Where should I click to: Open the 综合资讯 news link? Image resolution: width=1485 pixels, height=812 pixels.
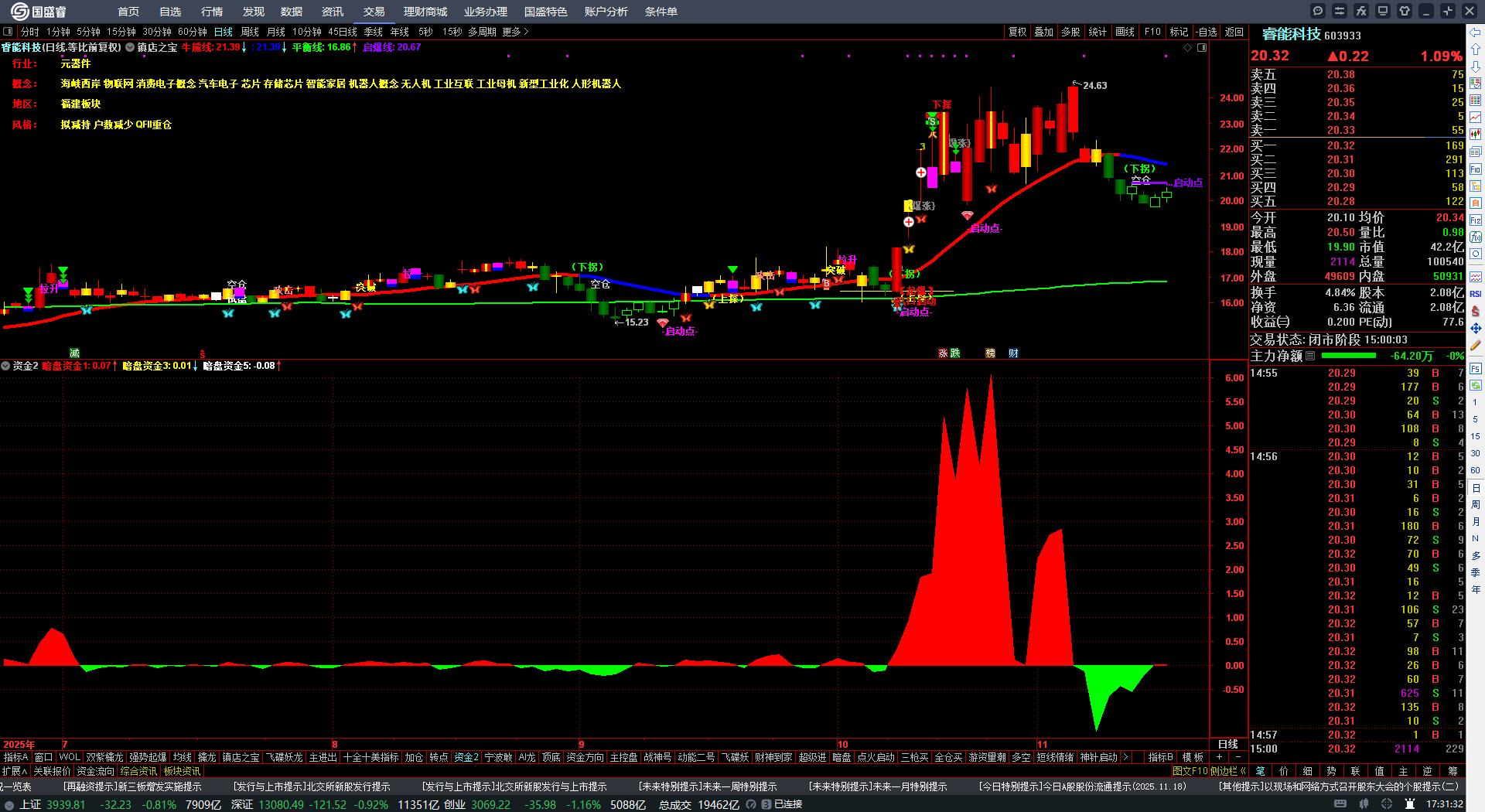pos(138,771)
